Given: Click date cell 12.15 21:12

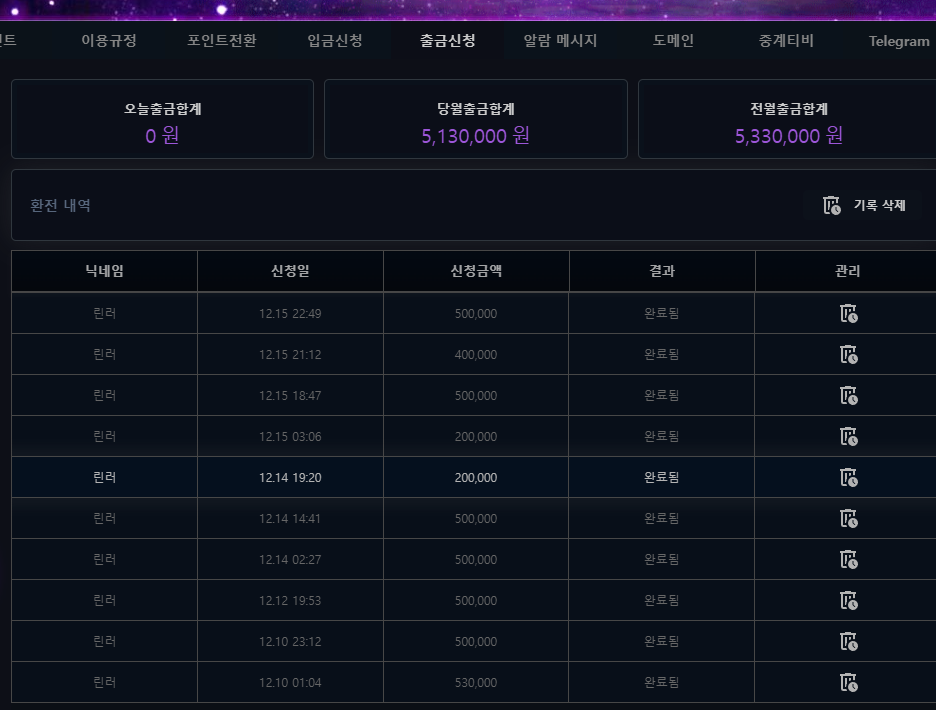Looking at the screenshot, I should (x=290, y=355).
